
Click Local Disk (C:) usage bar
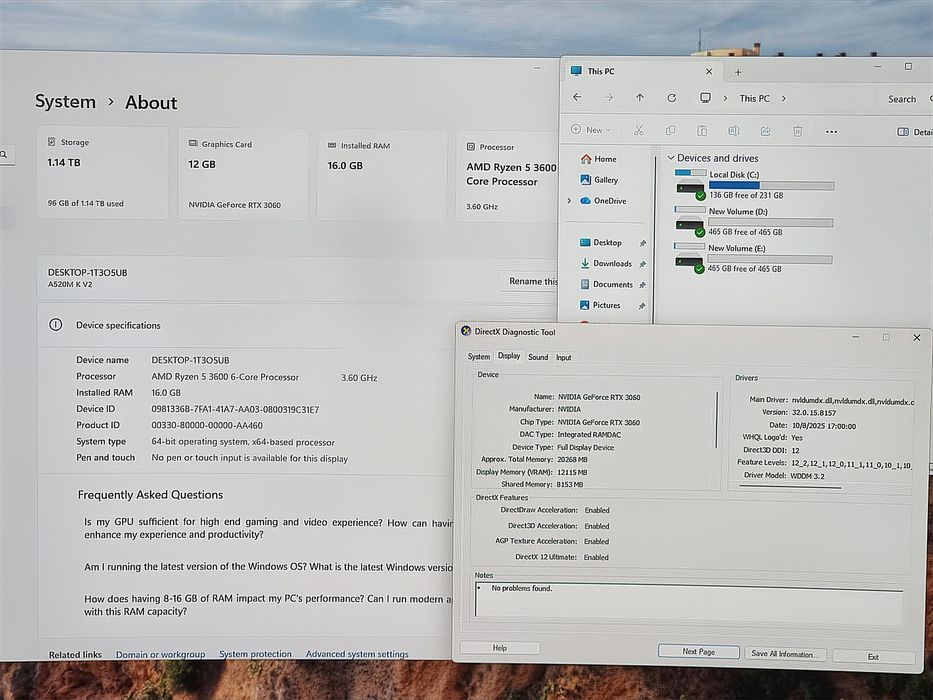point(771,186)
